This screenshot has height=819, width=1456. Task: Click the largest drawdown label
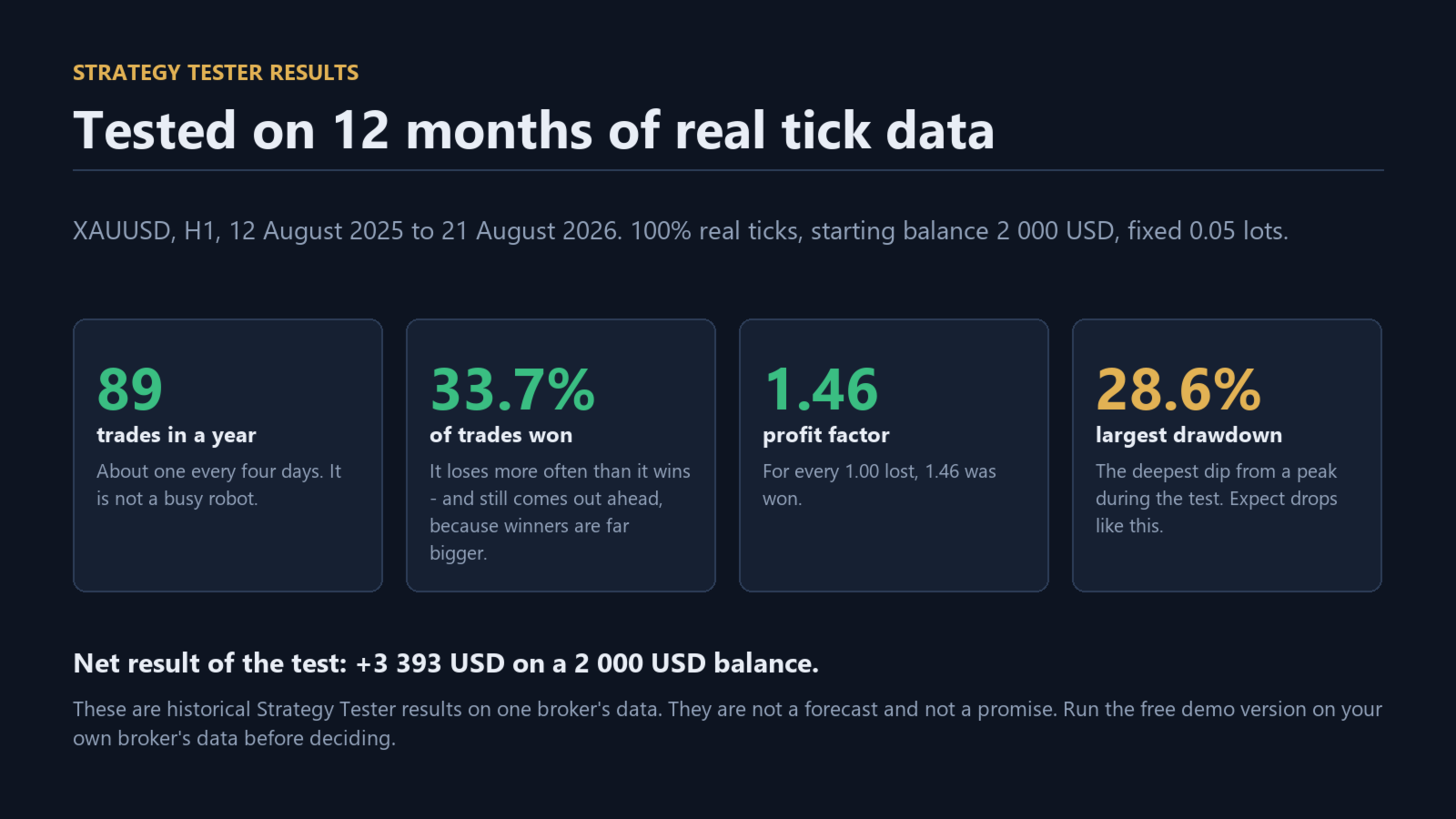(x=1188, y=435)
